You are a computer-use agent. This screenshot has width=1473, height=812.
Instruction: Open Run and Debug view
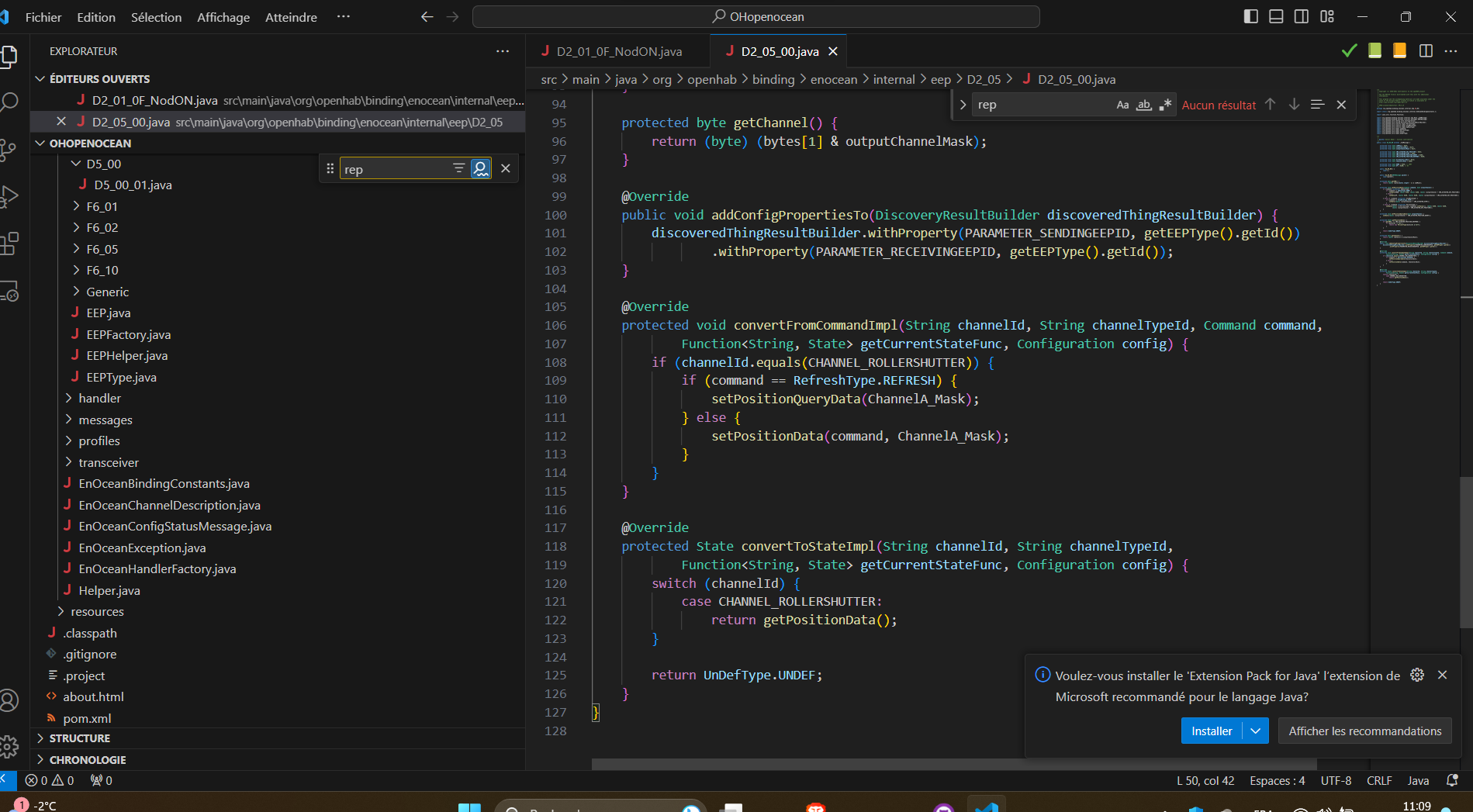tap(9, 196)
